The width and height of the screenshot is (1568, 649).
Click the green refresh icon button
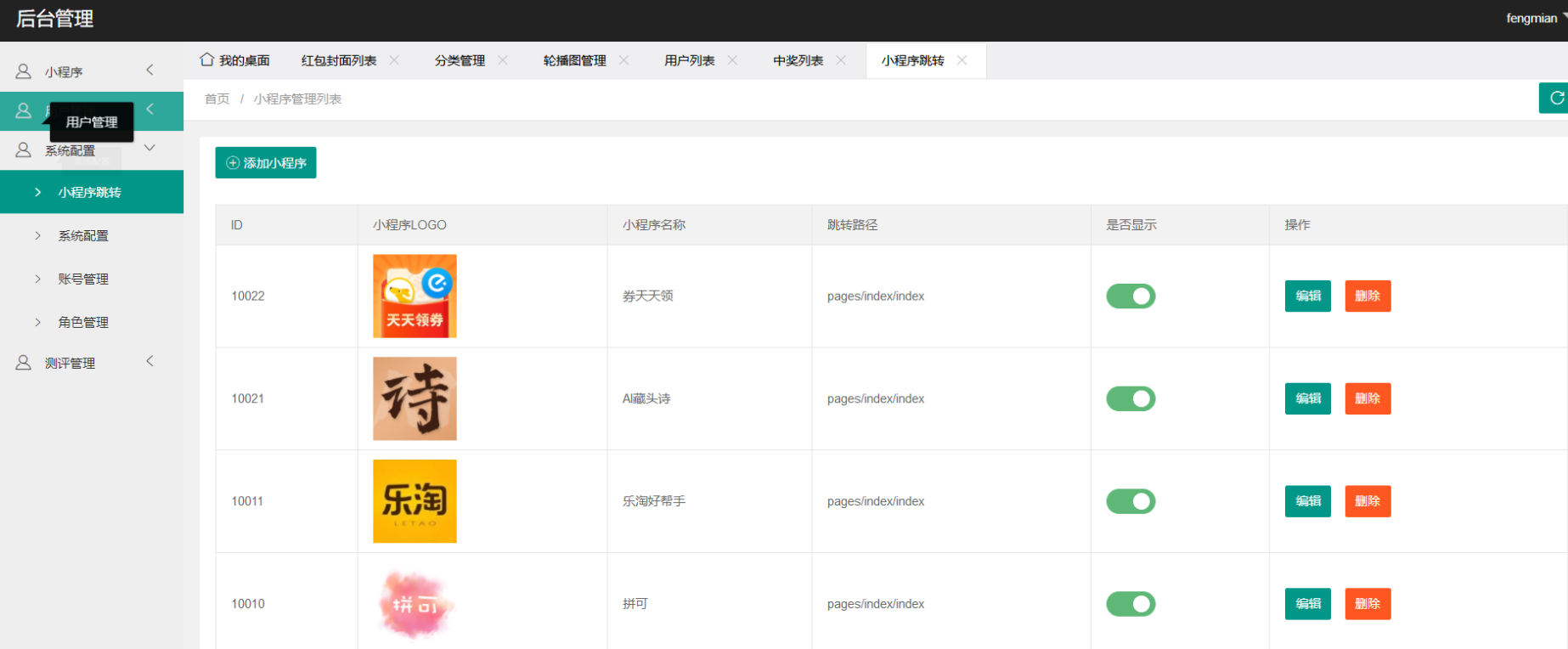coord(1555,98)
